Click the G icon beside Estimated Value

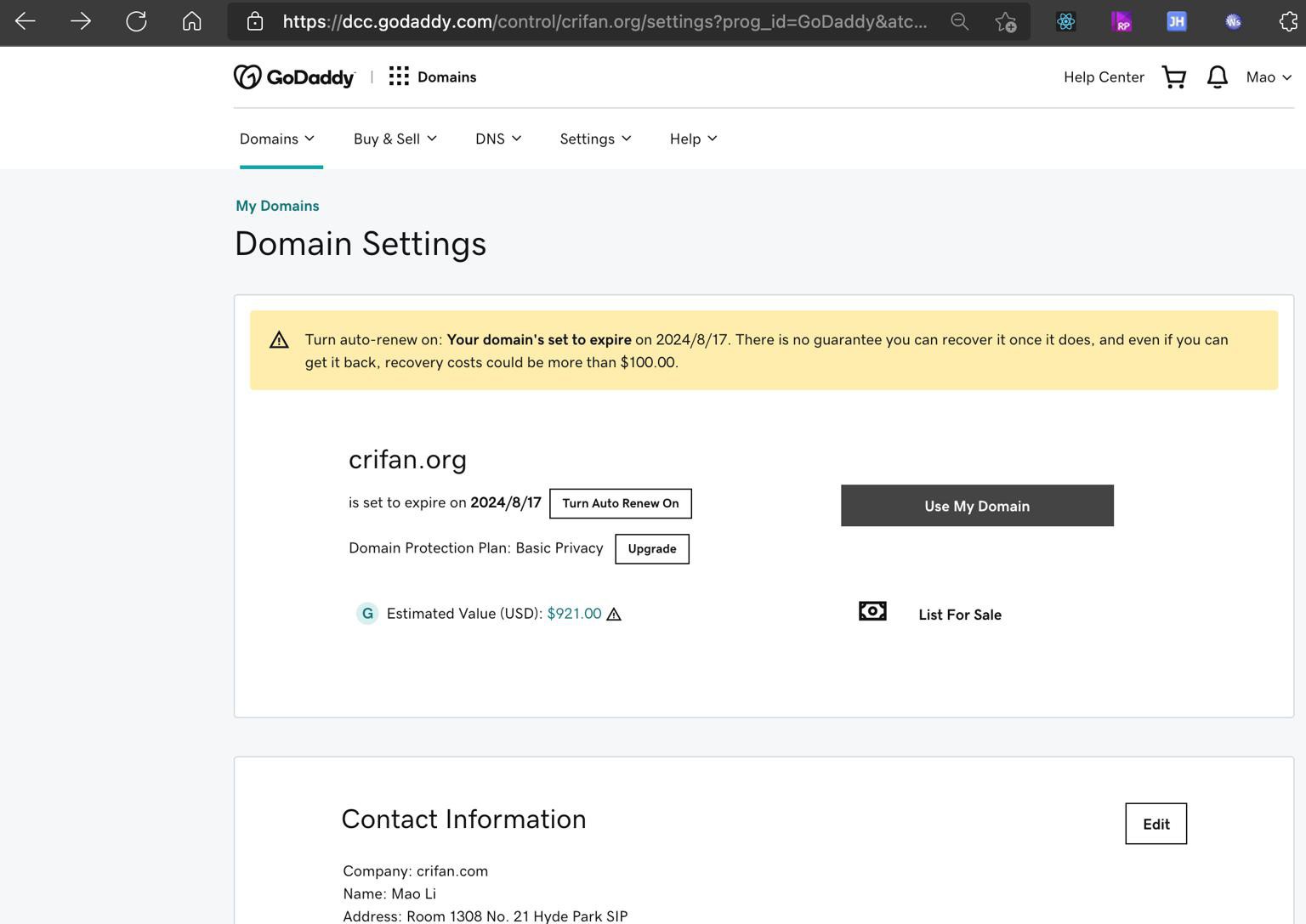click(367, 614)
